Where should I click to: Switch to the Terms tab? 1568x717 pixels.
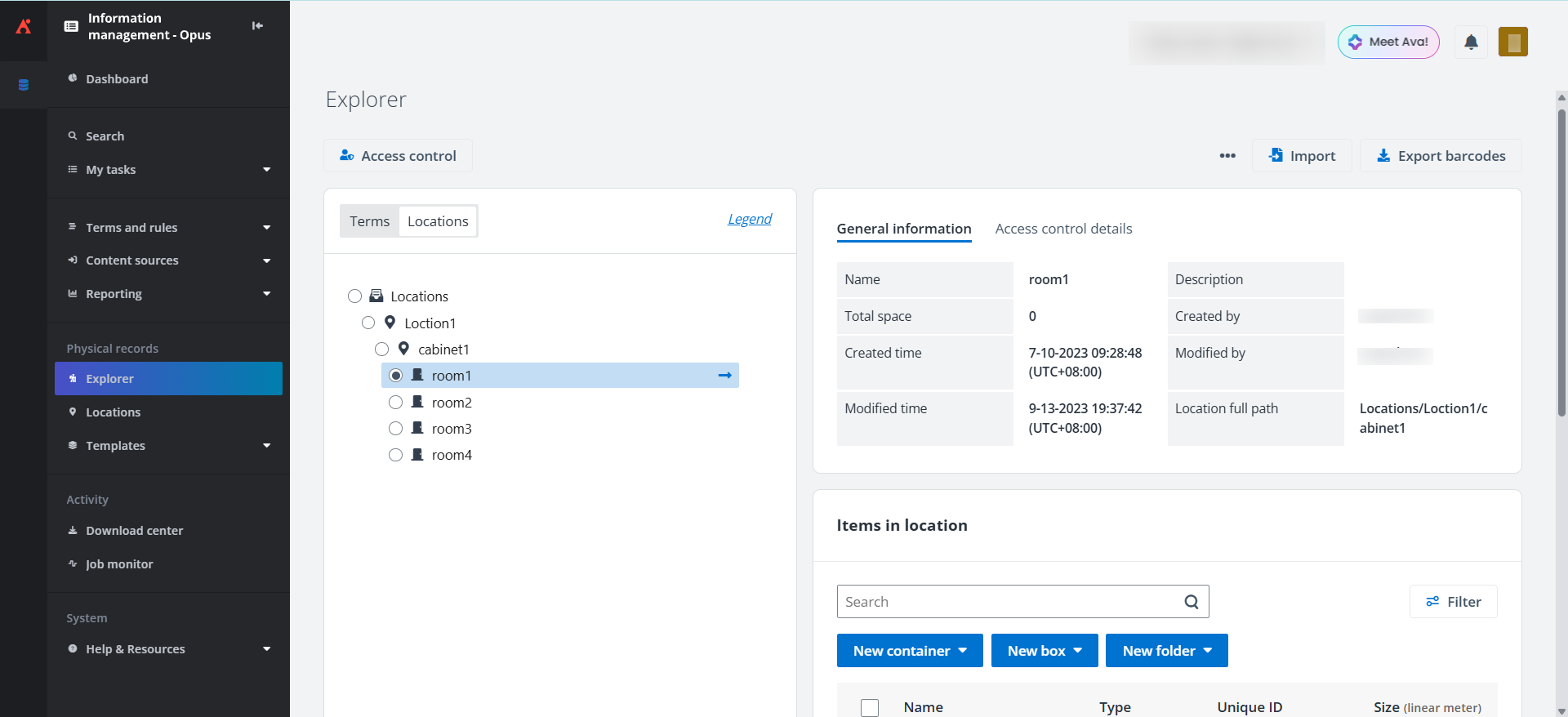tap(370, 221)
